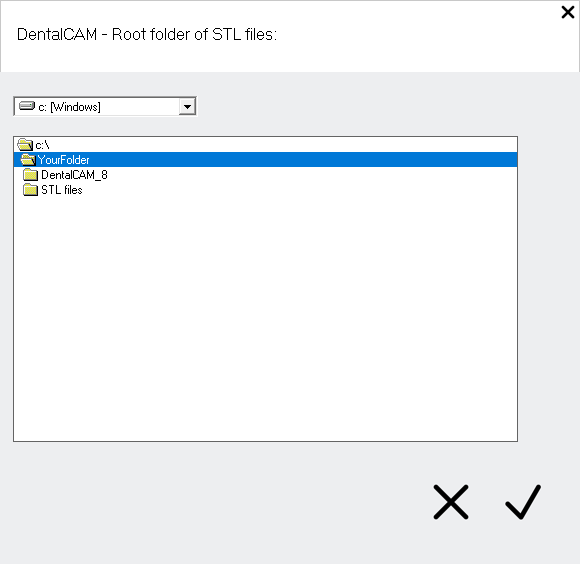Select the c:\ root entry in the tree
580x564 pixels.
tap(42, 145)
